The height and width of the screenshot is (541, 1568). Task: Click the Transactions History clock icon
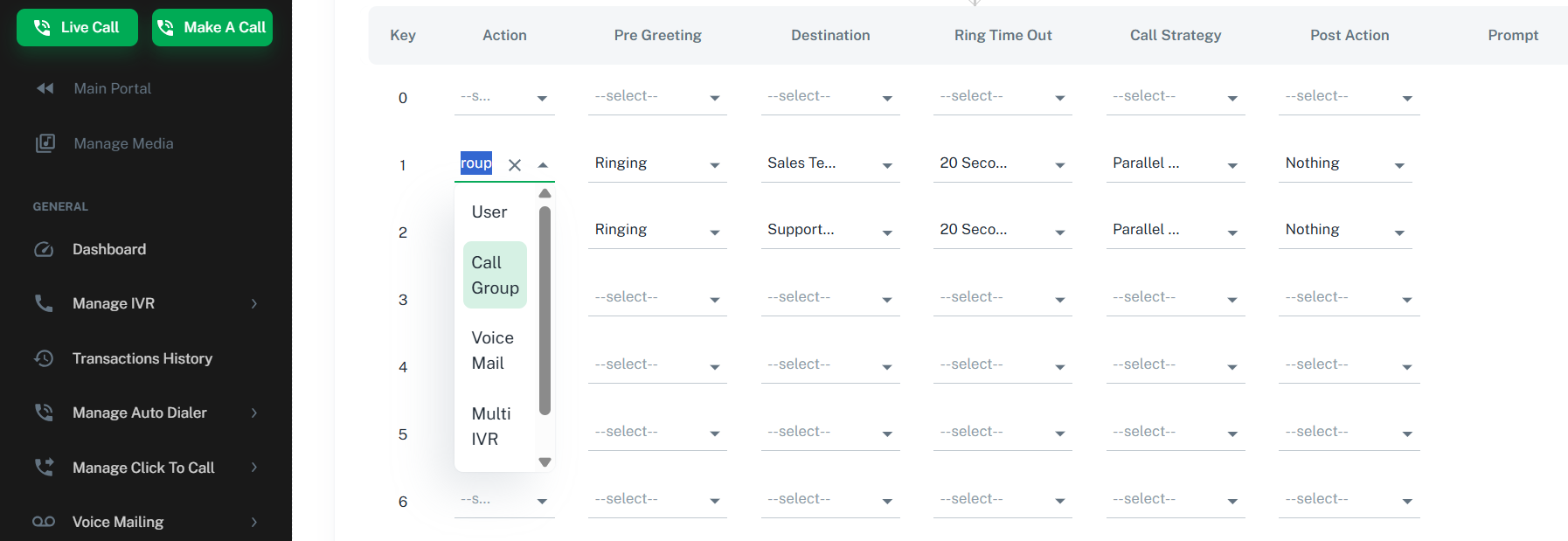click(44, 358)
